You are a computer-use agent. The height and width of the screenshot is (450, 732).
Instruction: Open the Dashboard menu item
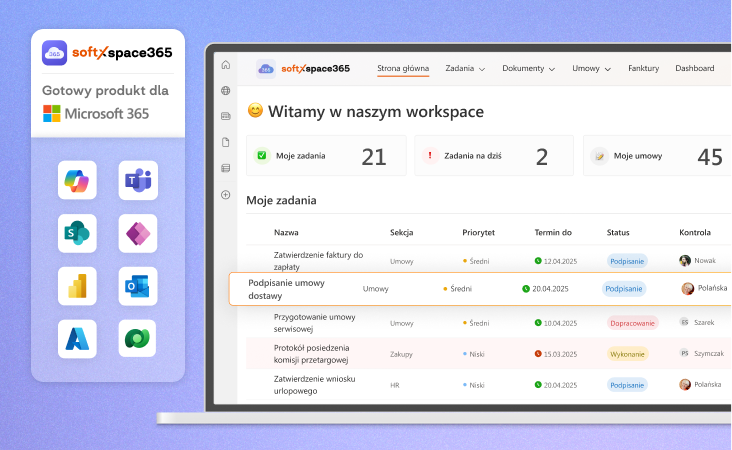coord(694,69)
